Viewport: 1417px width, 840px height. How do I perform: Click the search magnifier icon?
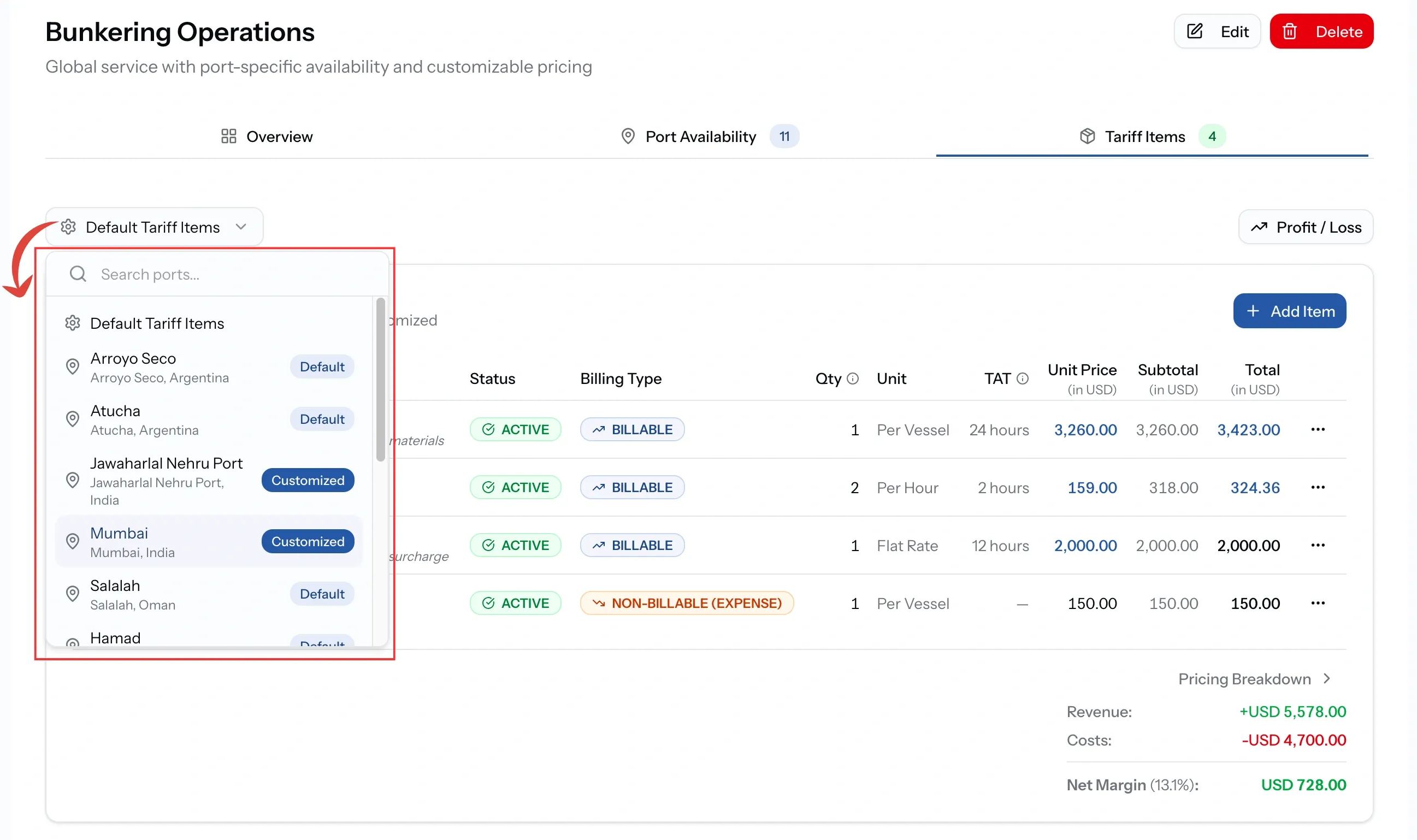pos(78,274)
